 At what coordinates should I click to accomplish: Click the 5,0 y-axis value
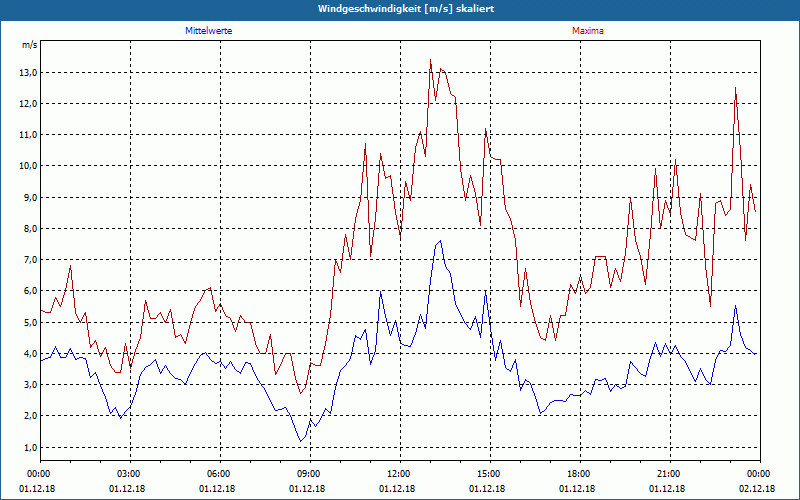(x=31, y=323)
